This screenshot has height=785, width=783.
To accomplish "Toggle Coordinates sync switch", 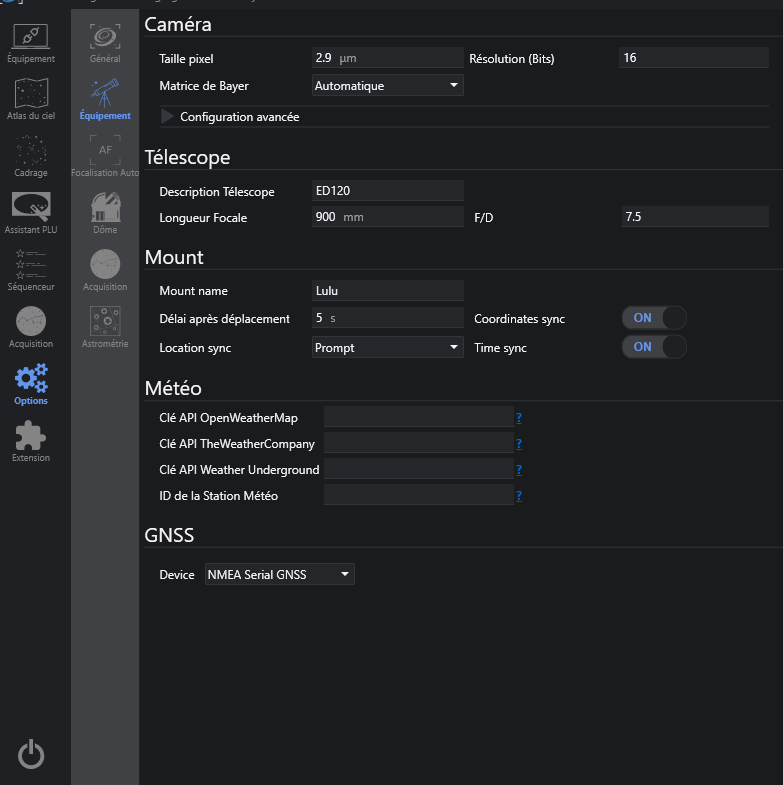I will pos(654,318).
